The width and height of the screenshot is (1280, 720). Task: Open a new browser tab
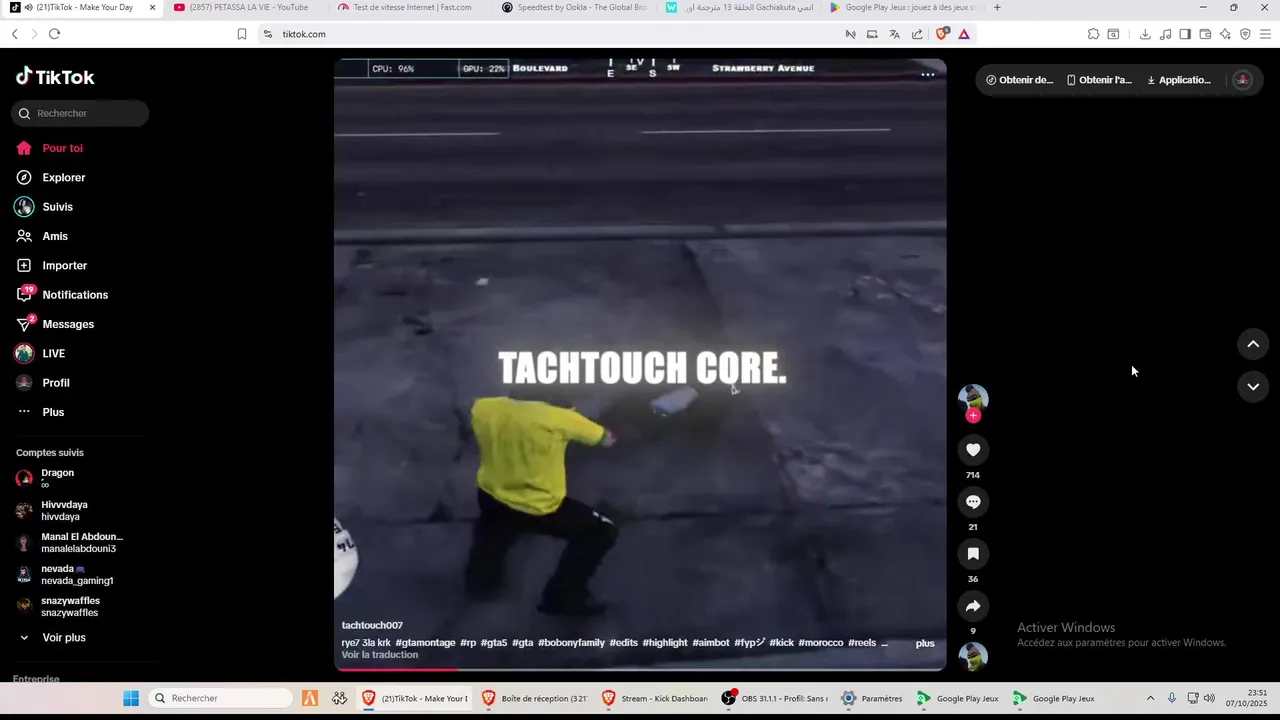pos(997,8)
